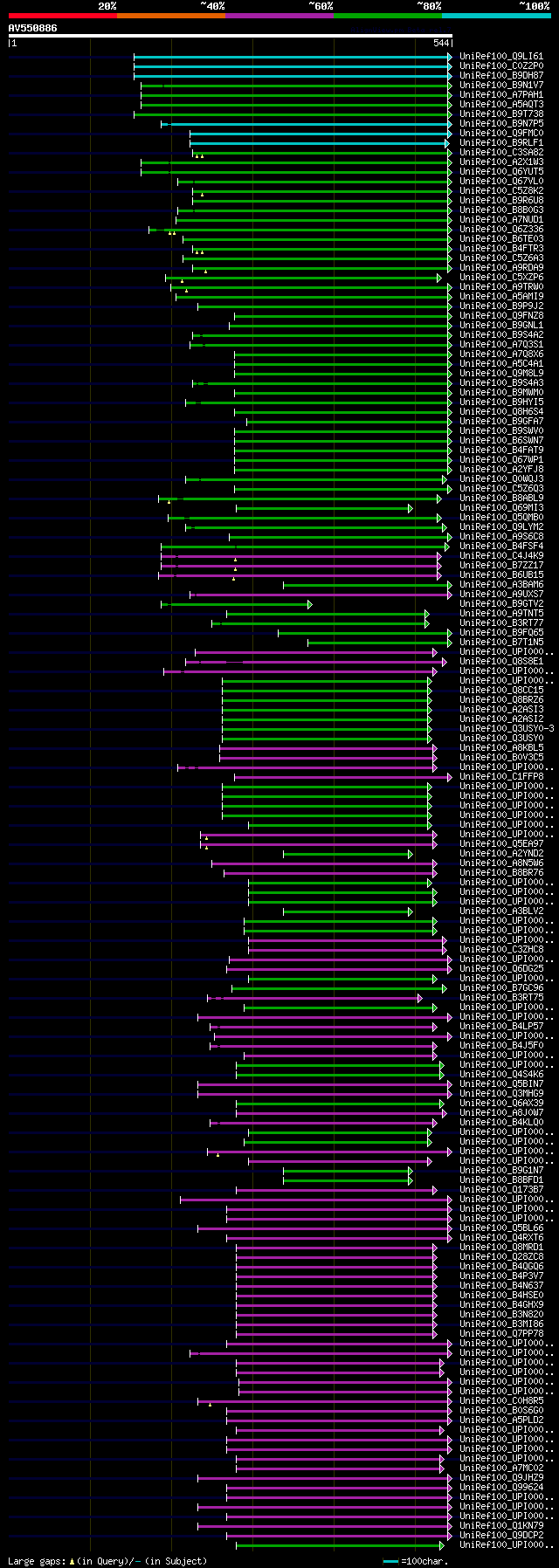This screenshot has height=1568, width=559.
Task: Select label UniRef100_Q7PP78
Action: (501, 1334)
